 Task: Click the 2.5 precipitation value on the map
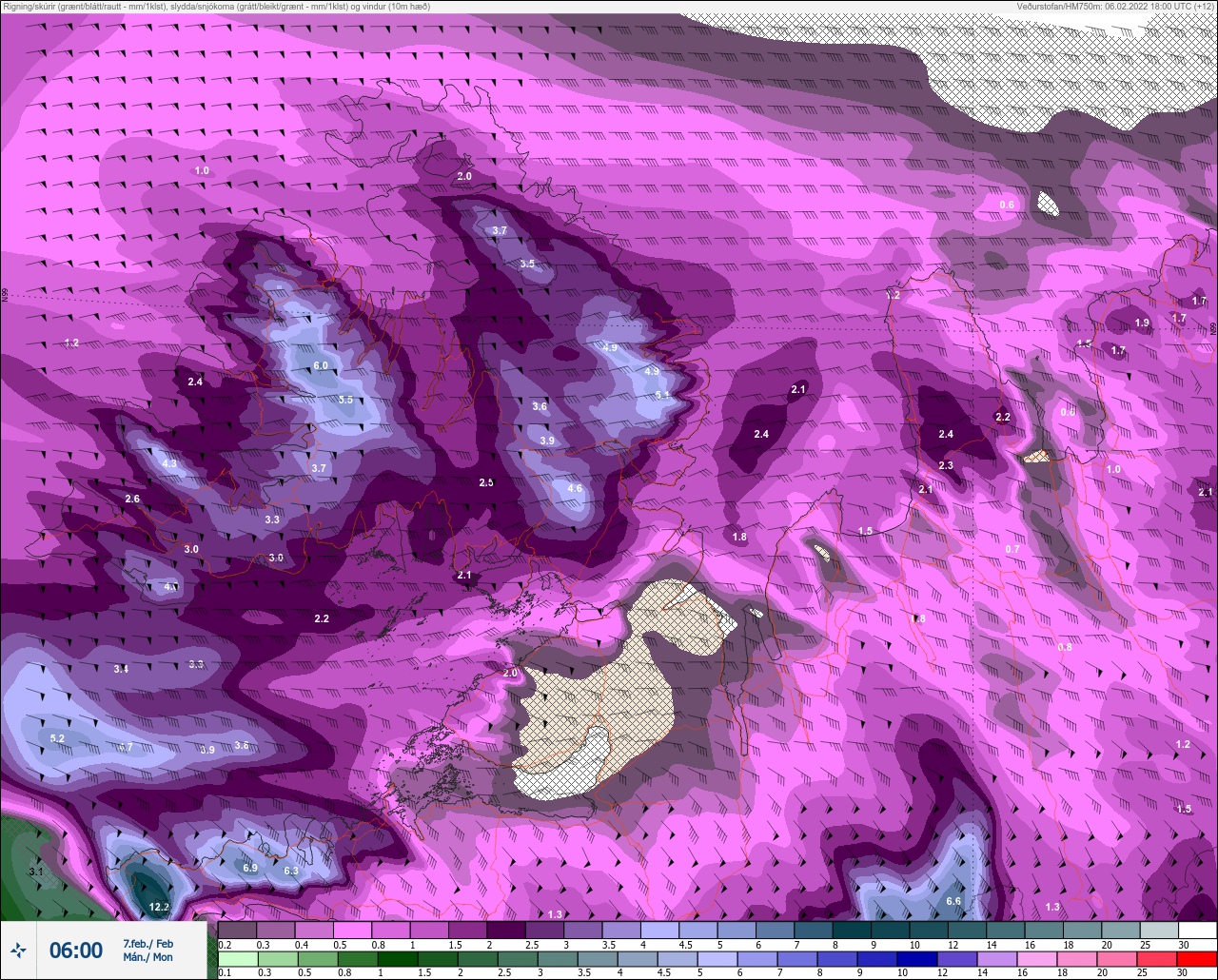486,482
